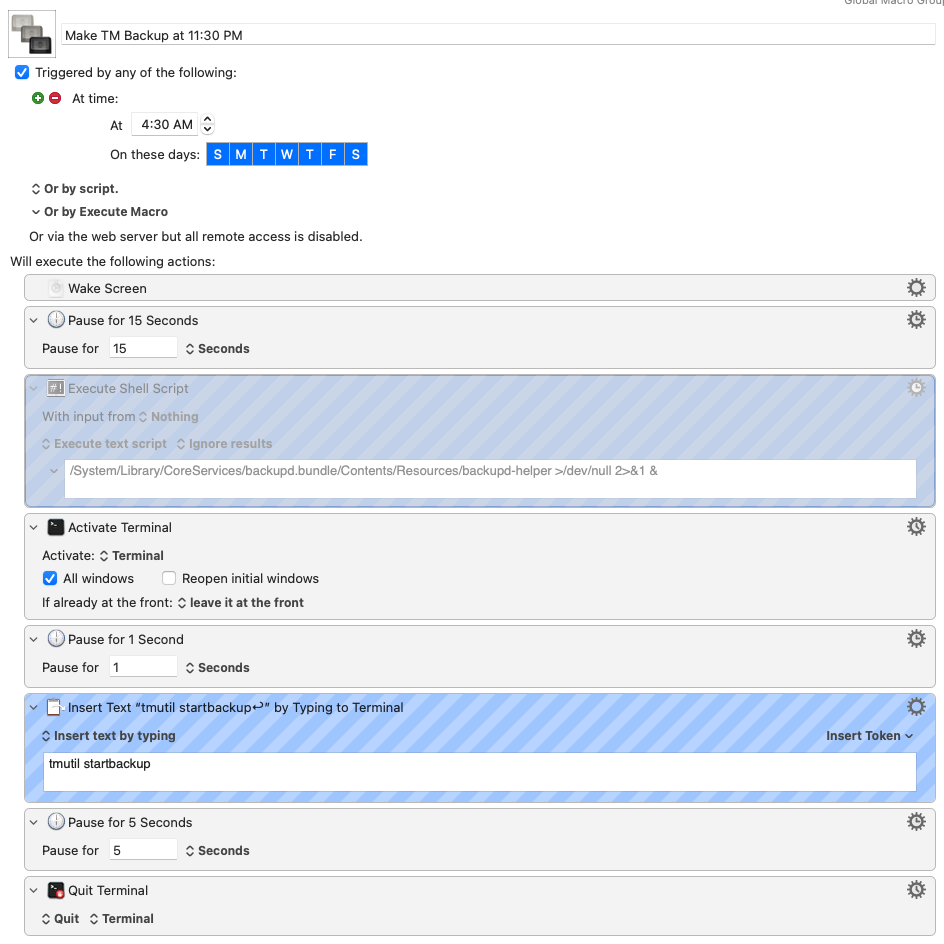Collapse the Or by Execute Macro section
This screenshot has height=944, width=944.
click(x=100, y=212)
